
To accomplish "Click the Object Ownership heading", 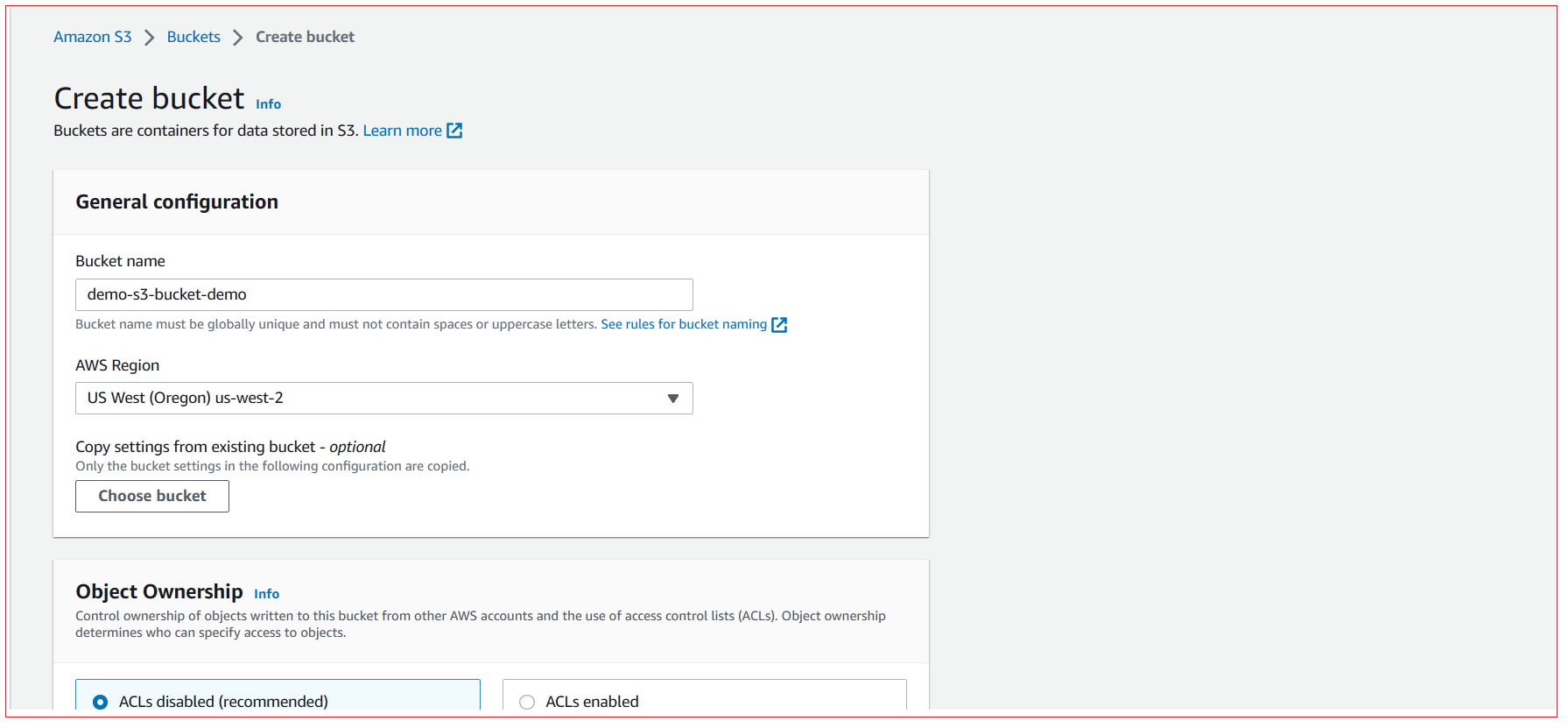I will [159, 592].
